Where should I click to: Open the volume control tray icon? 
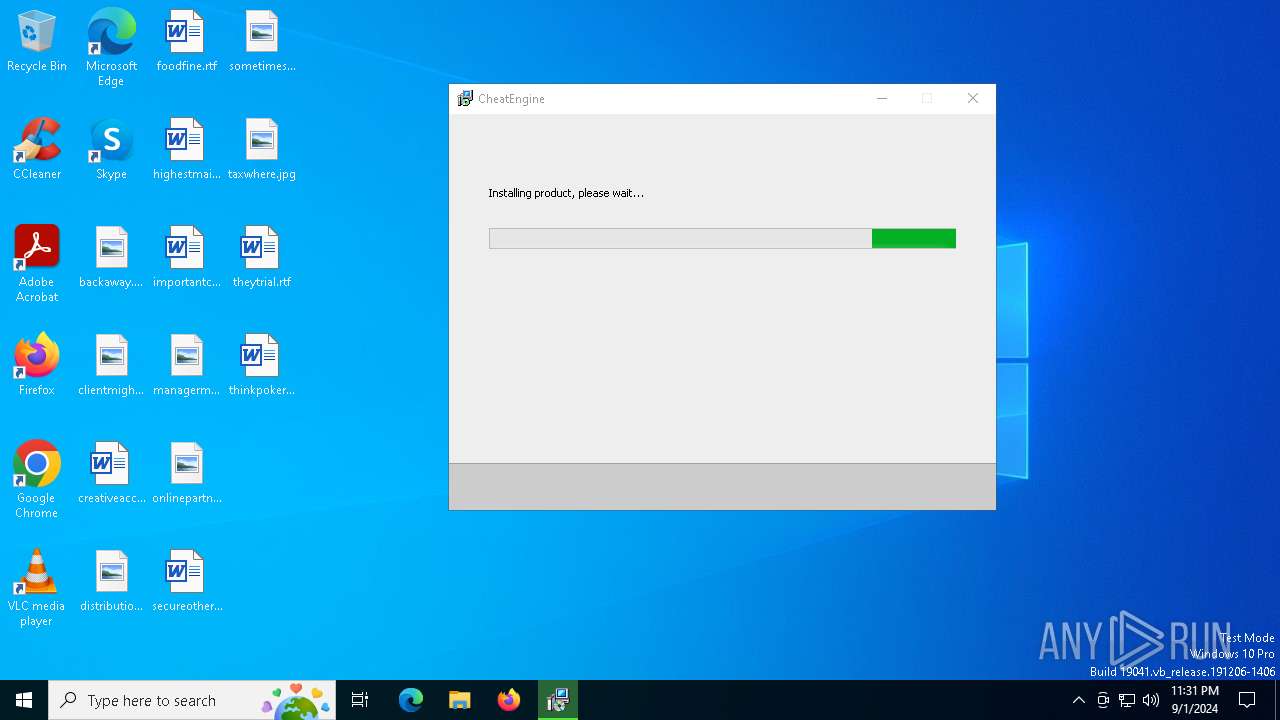[x=1151, y=700]
